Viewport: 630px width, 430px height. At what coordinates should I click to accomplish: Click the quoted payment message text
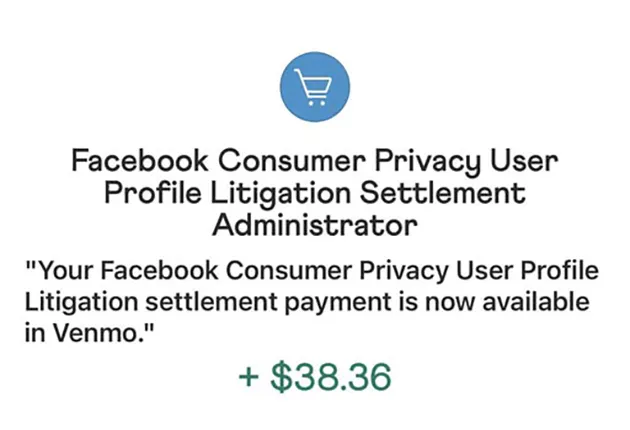click(x=310, y=302)
